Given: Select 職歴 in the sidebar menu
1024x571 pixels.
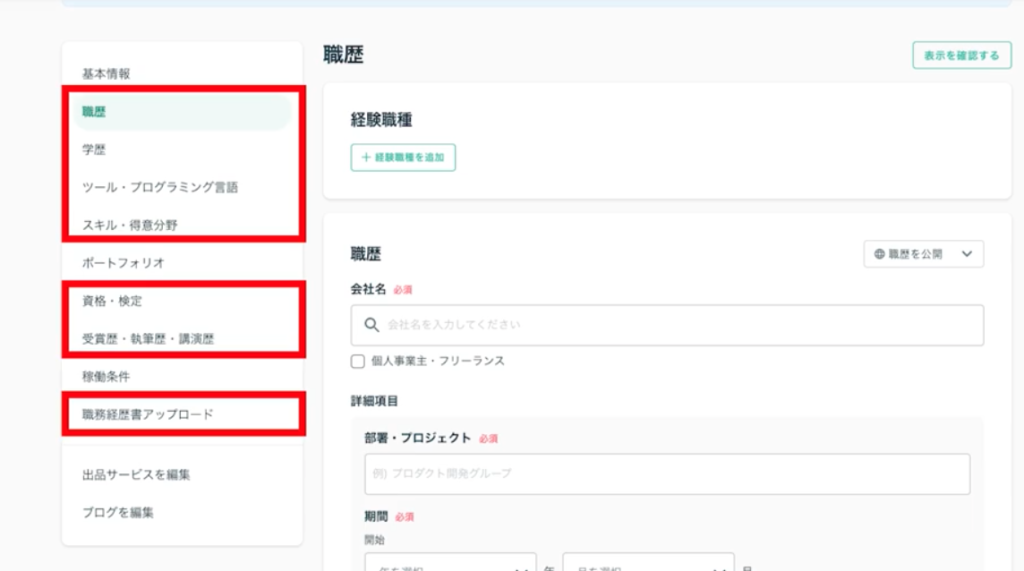Looking at the screenshot, I should pyautogui.click(x=94, y=112).
